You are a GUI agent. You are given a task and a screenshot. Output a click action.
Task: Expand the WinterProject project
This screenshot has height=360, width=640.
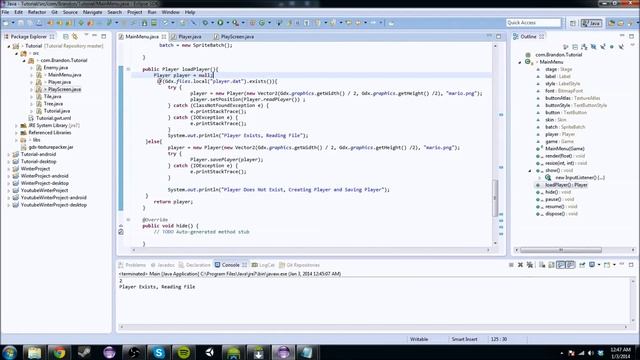(x=9, y=169)
